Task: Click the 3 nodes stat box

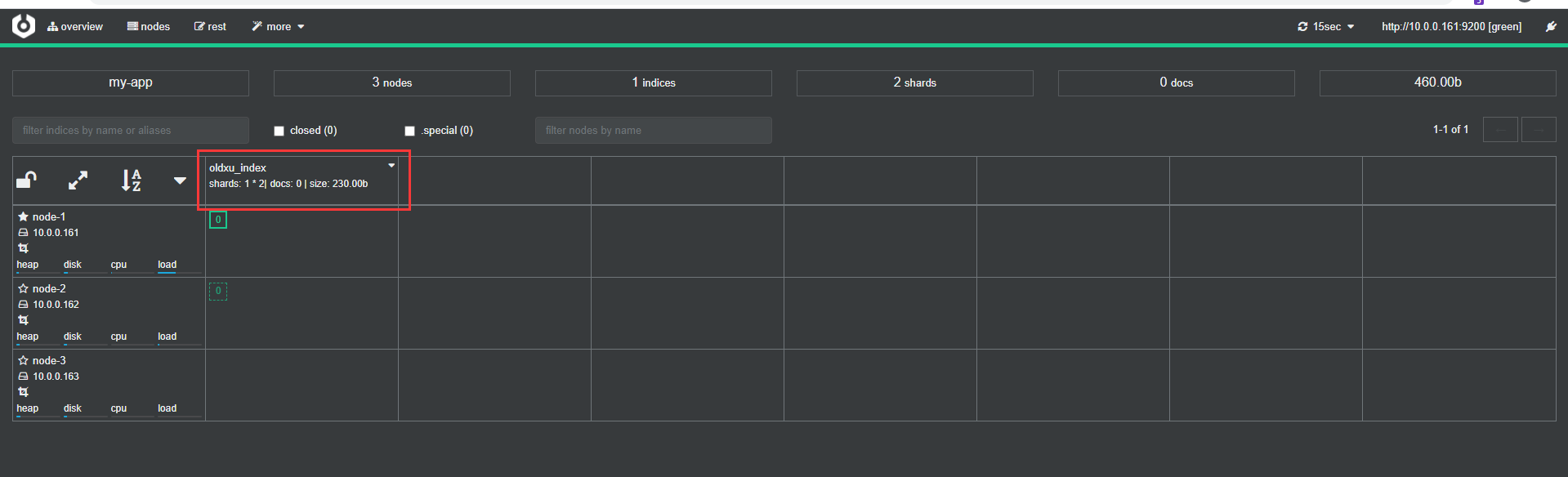Action: [x=392, y=82]
